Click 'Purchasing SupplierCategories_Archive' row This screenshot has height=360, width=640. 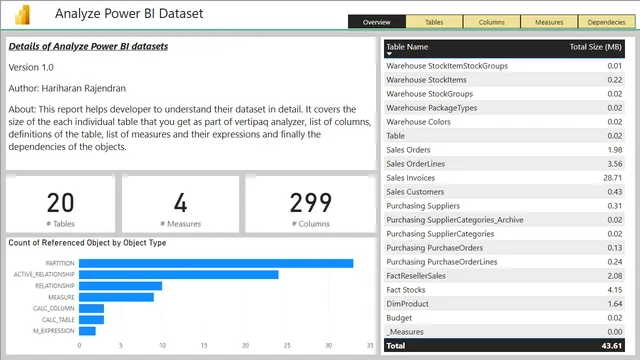click(x=504, y=220)
